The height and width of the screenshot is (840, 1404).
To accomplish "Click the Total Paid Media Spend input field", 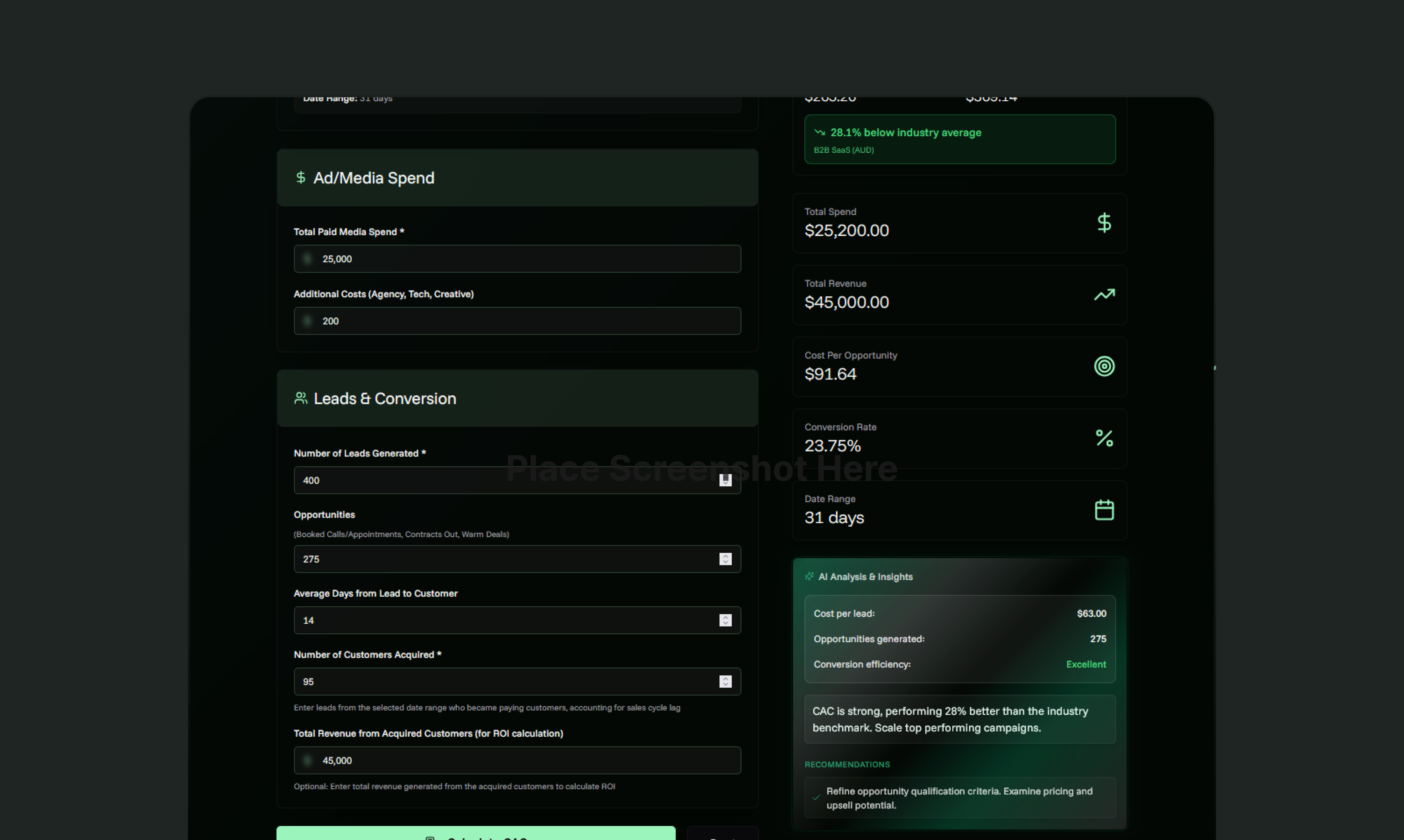I will coord(517,259).
